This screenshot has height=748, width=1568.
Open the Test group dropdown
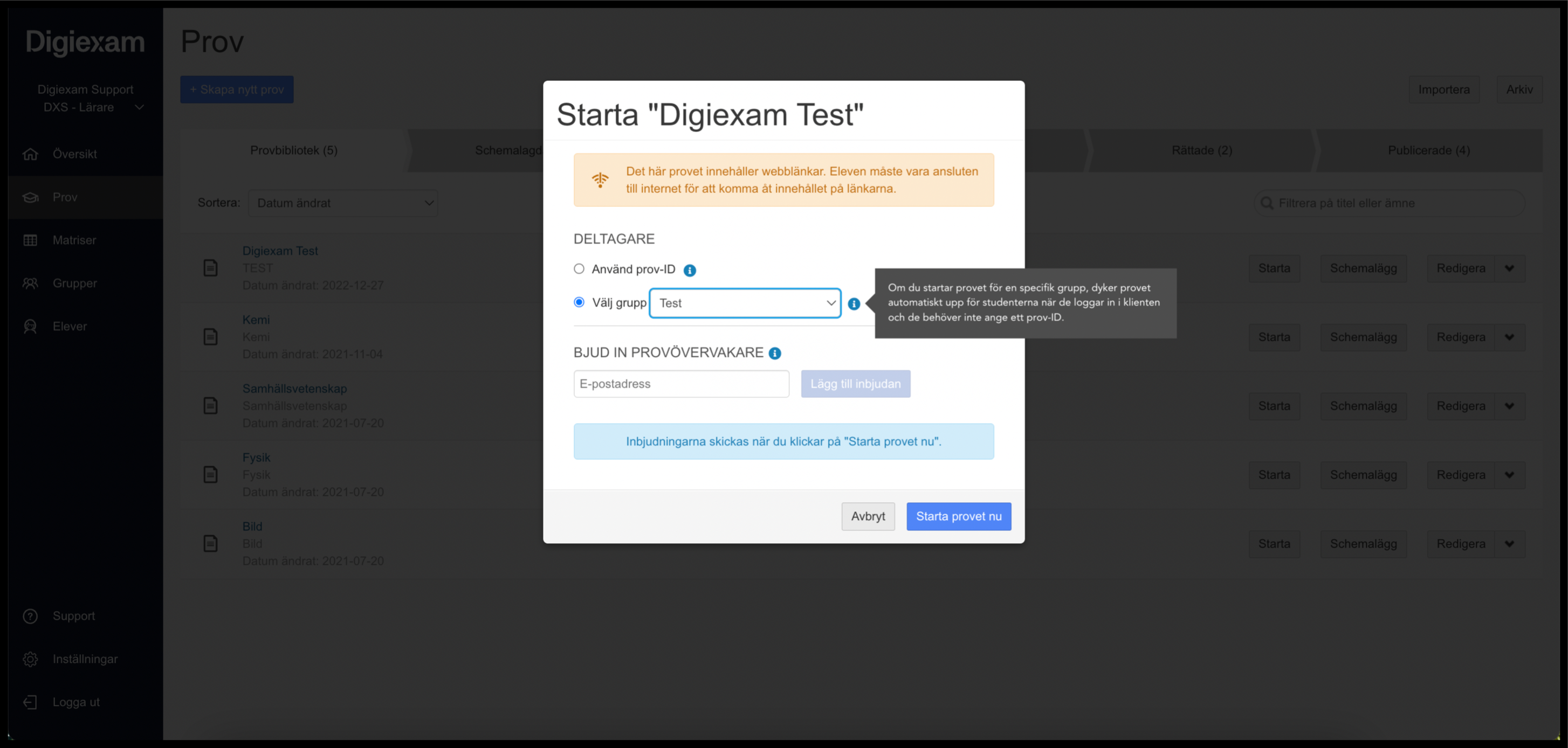click(745, 303)
